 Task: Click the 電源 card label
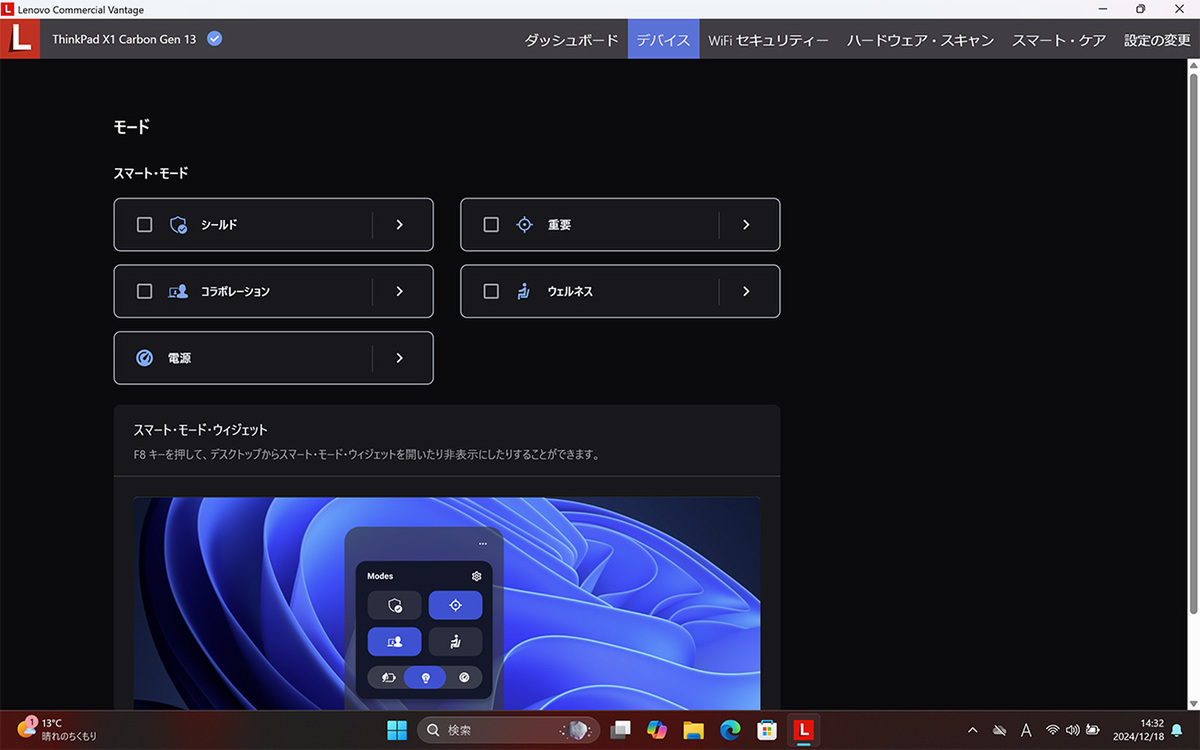179,358
